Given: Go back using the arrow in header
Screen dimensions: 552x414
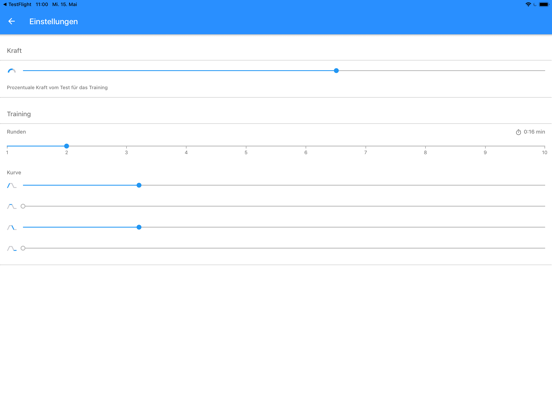Looking at the screenshot, I should pos(12,21).
